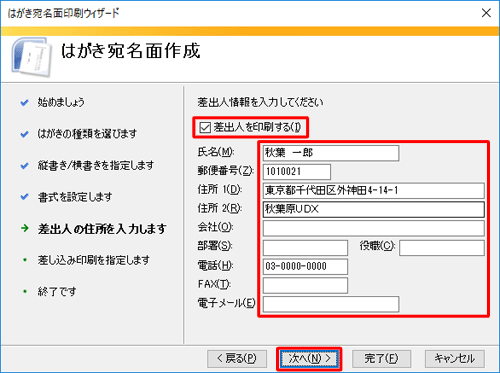The width and height of the screenshot is (500, 373).
Task: Select the 終了です step
Action: [57, 292]
